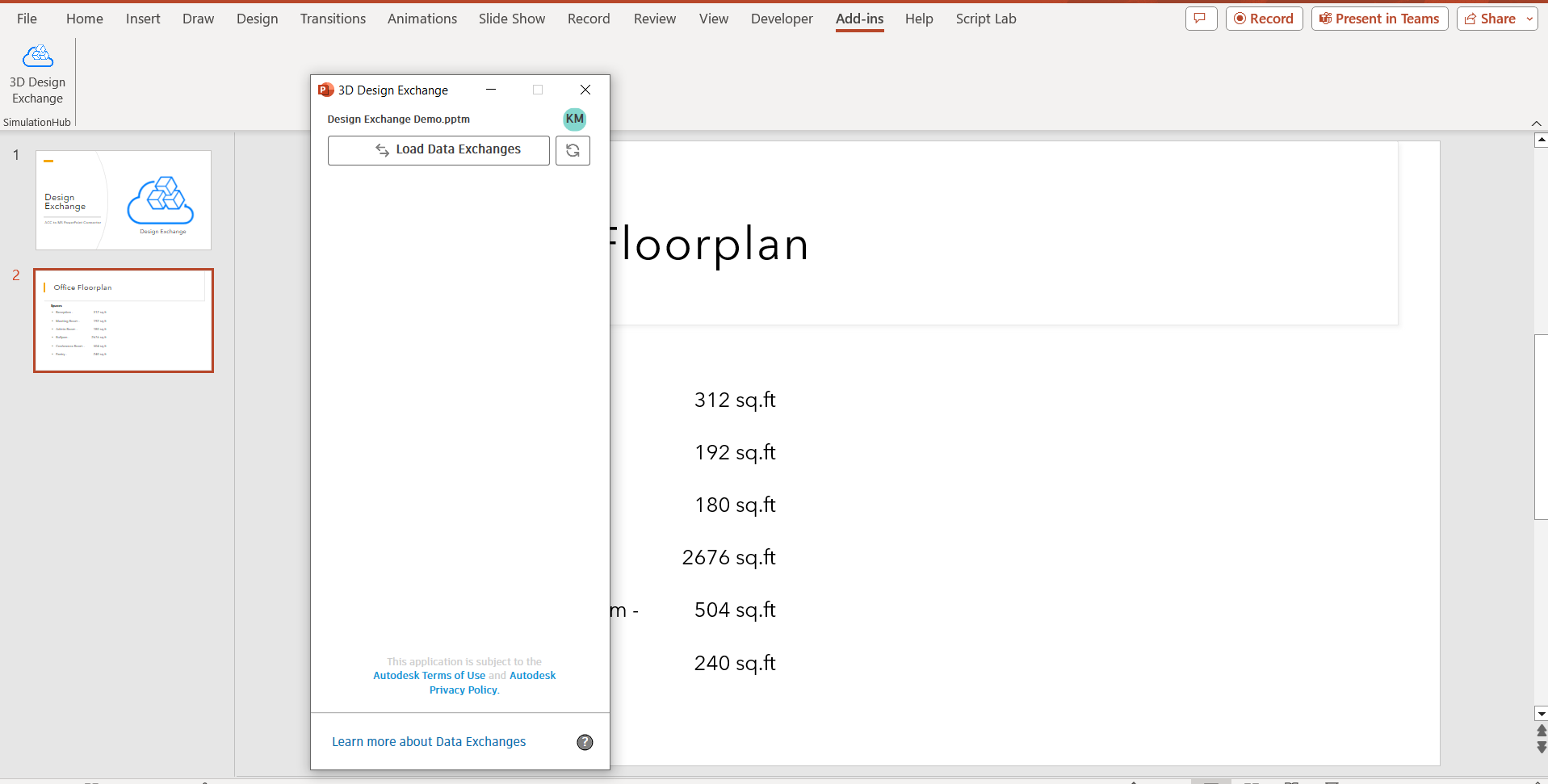Select the Record ribbon tab
This screenshot has height=784, width=1548.
tap(589, 19)
